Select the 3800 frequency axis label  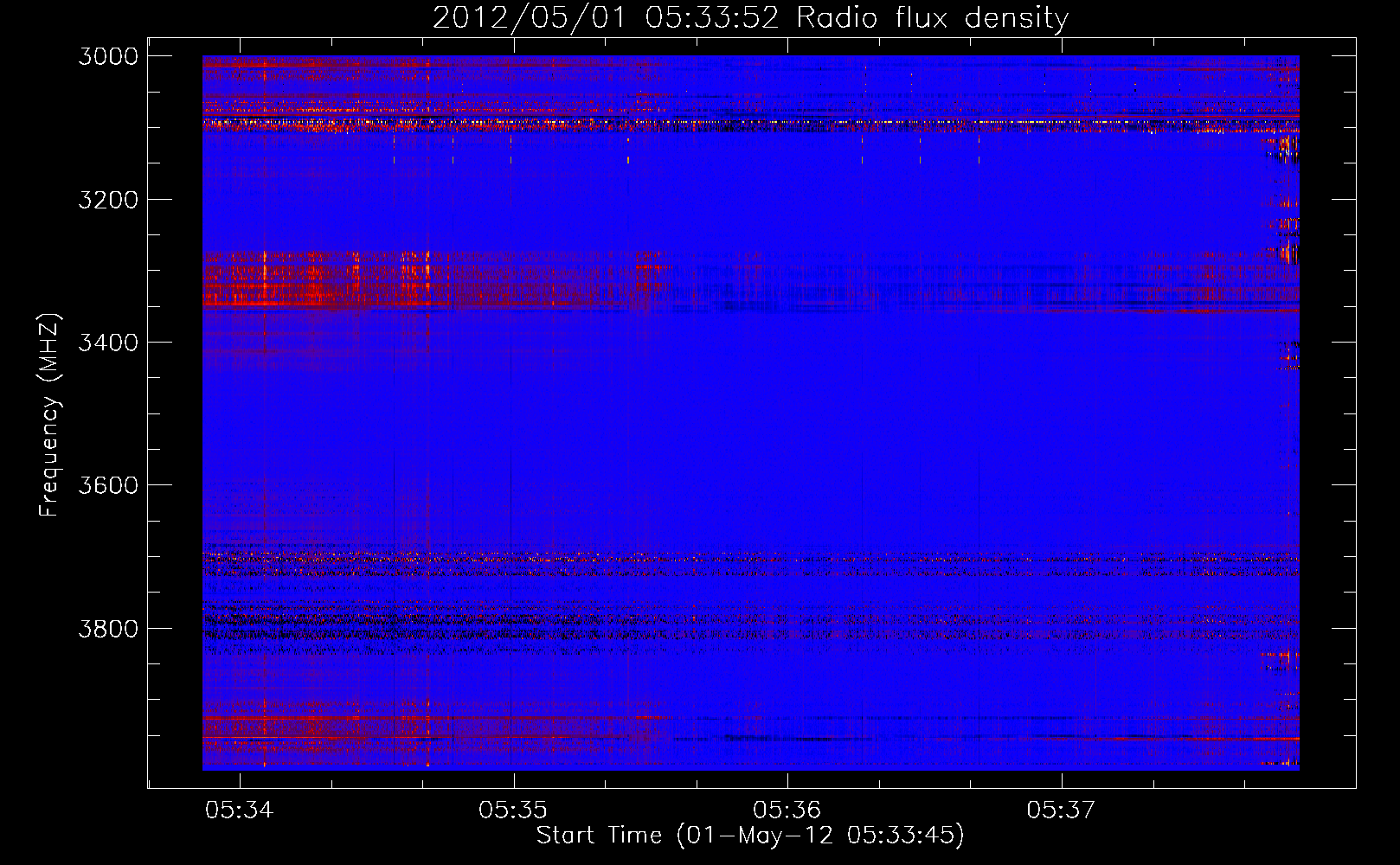pyautogui.click(x=108, y=628)
